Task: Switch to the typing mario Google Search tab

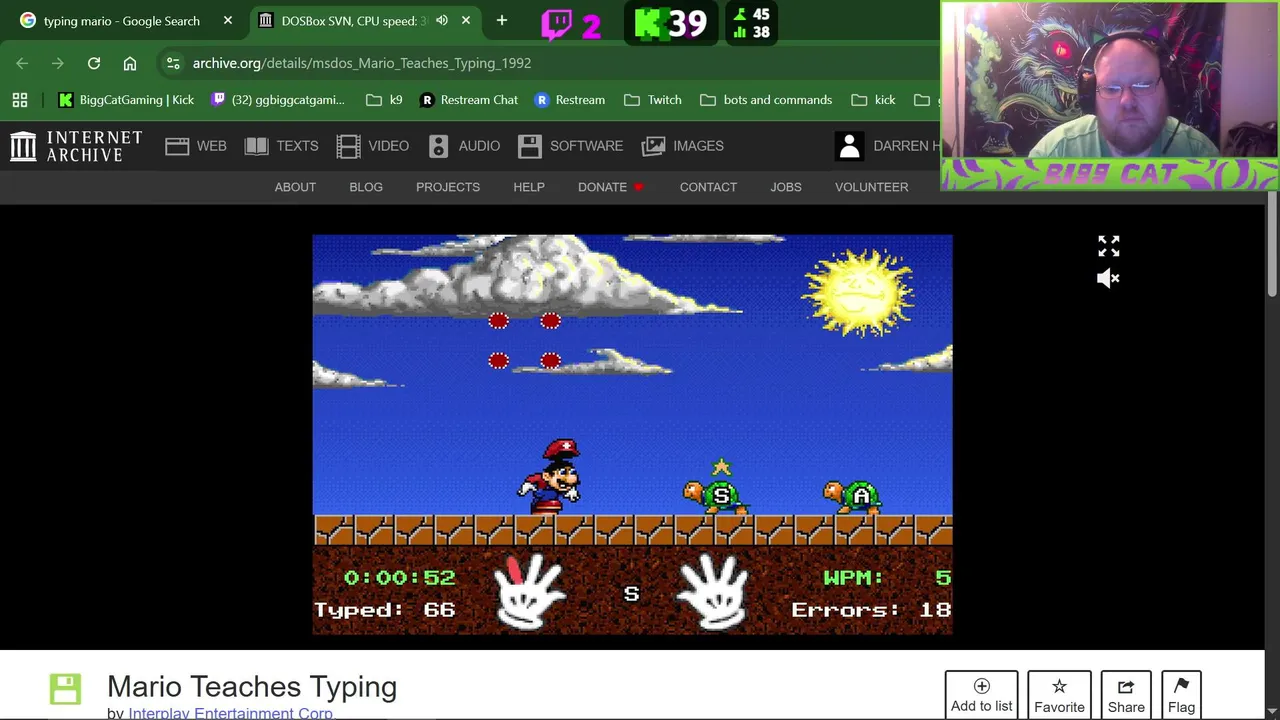Action: click(x=120, y=20)
